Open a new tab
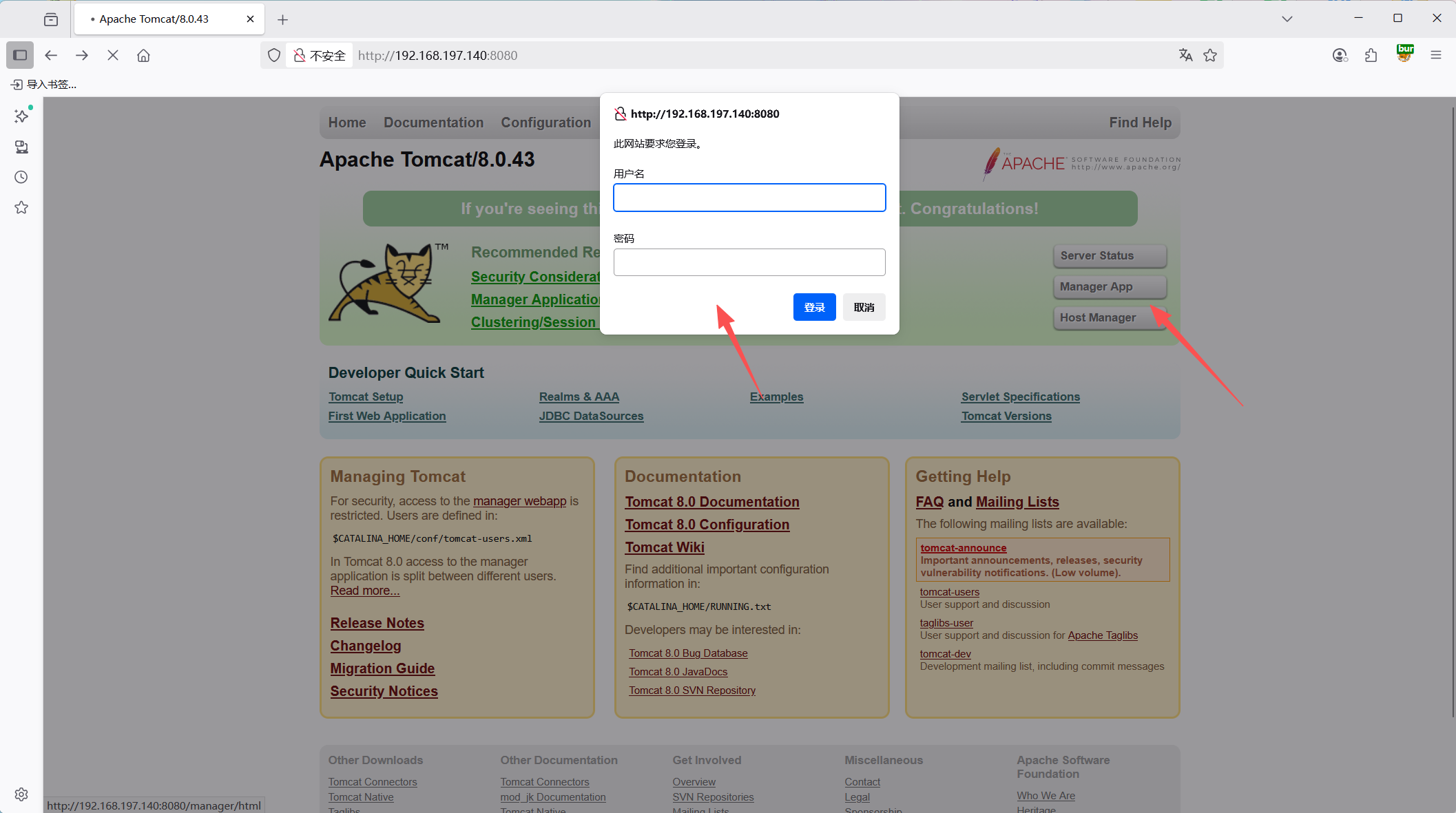Viewport: 1456px width, 813px height. (282, 19)
